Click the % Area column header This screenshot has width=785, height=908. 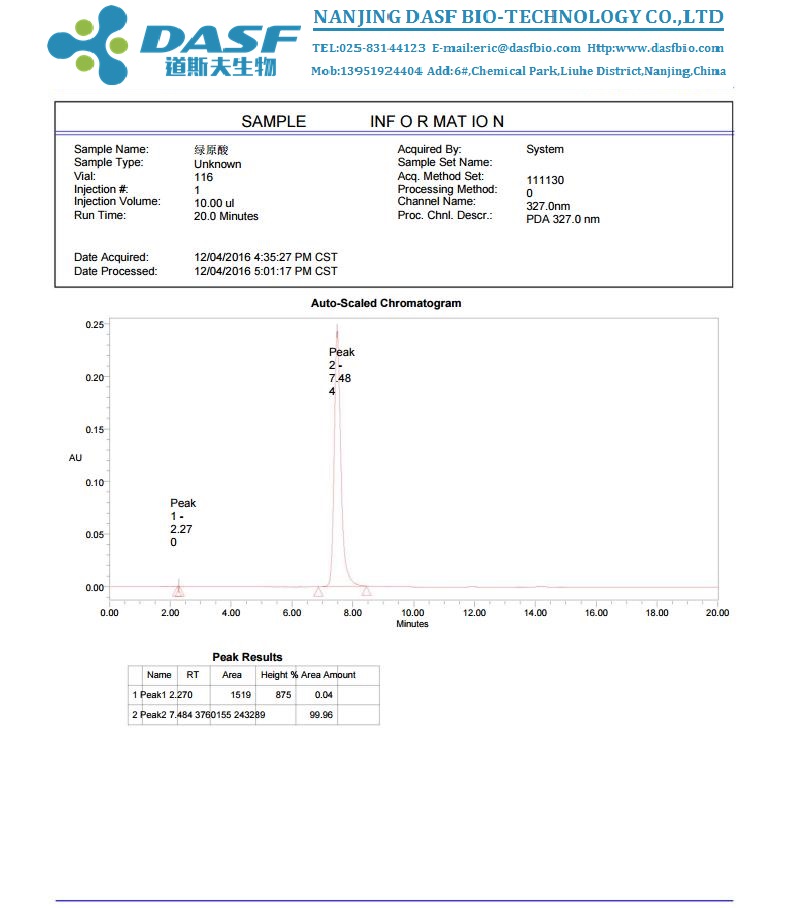tap(305, 675)
